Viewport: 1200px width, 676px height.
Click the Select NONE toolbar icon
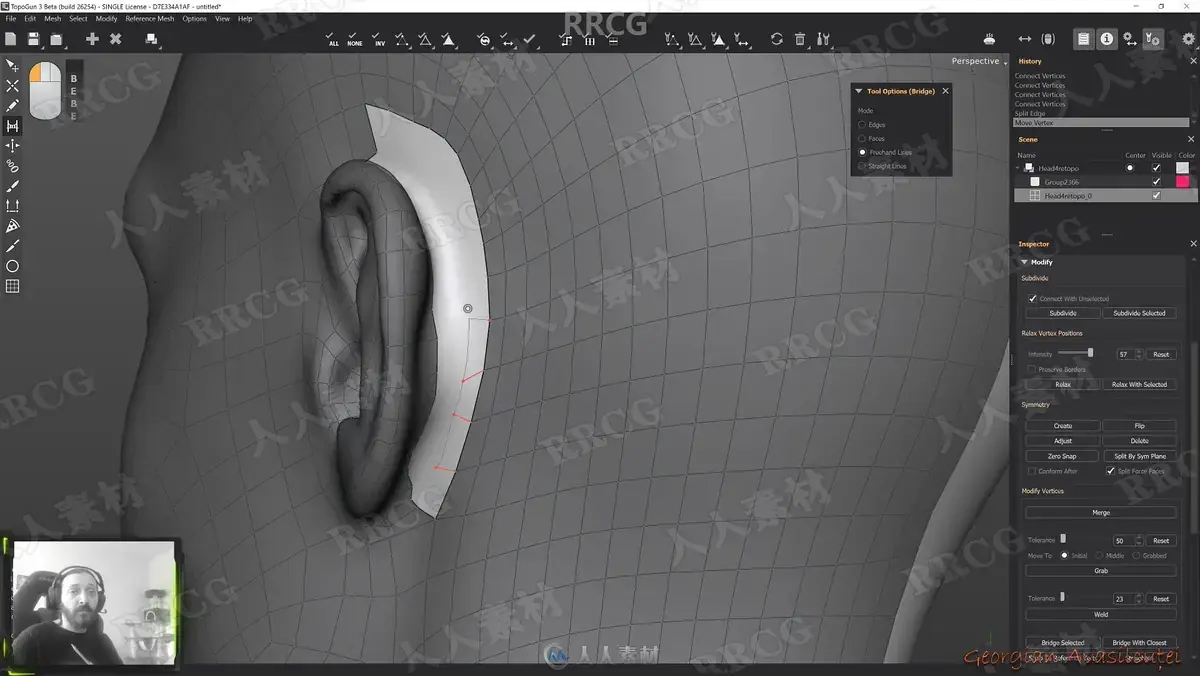tap(355, 39)
